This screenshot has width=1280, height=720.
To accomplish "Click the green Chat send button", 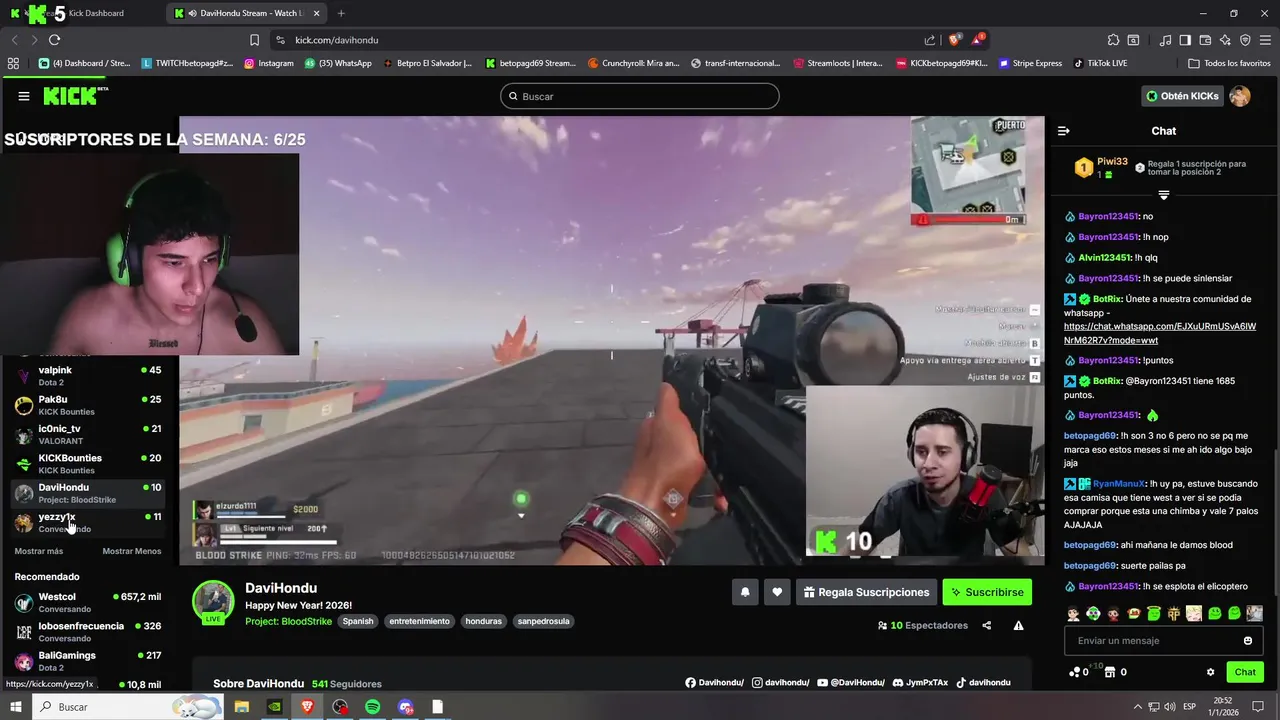I will tap(1245, 672).
